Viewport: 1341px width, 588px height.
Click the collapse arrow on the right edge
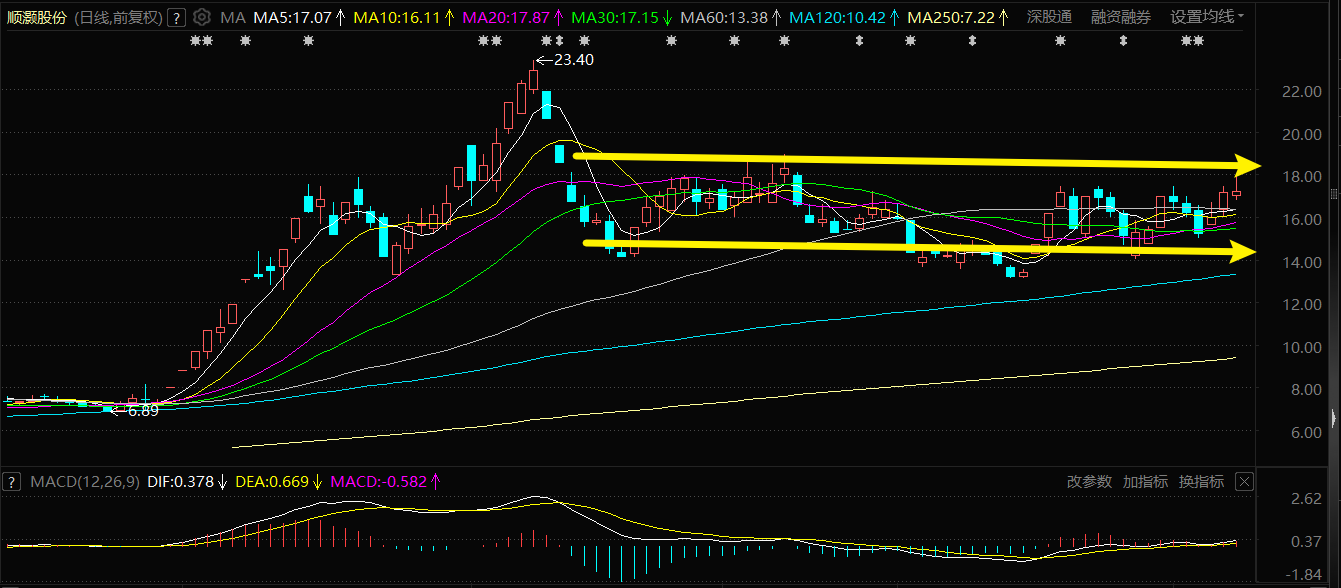click(x=1334, y=417)
